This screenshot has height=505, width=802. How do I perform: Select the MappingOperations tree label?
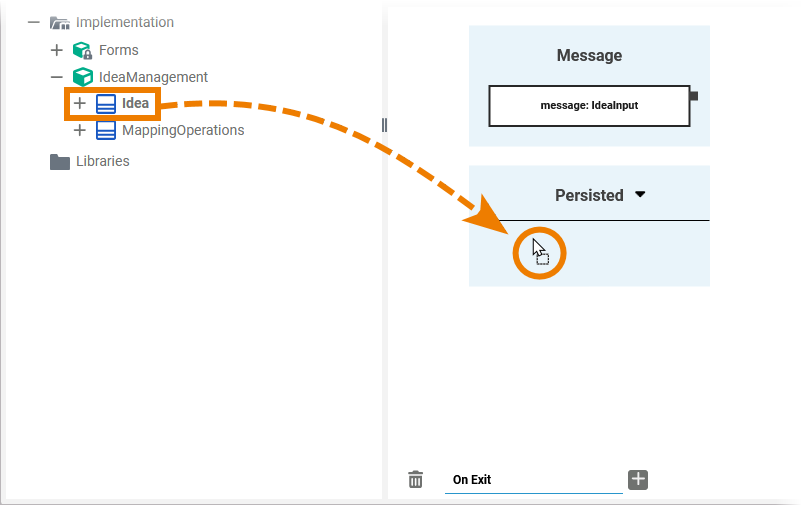[x=183, y=131]
